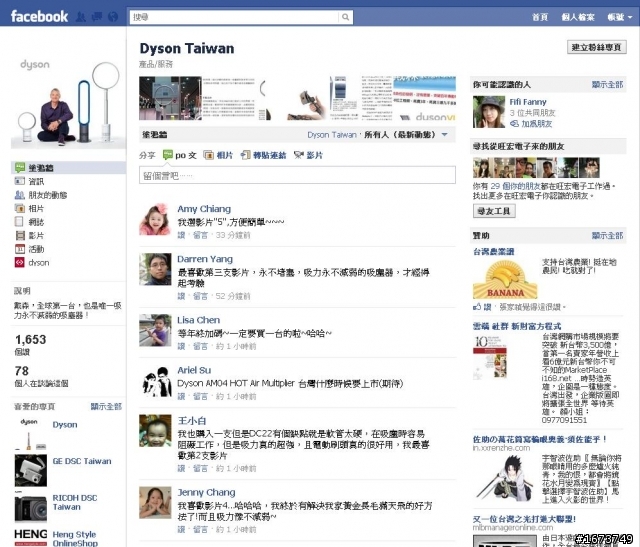This screenshot has height=547, width=640.
Task: Open the messages icon in header
Action: click(97, 17)
